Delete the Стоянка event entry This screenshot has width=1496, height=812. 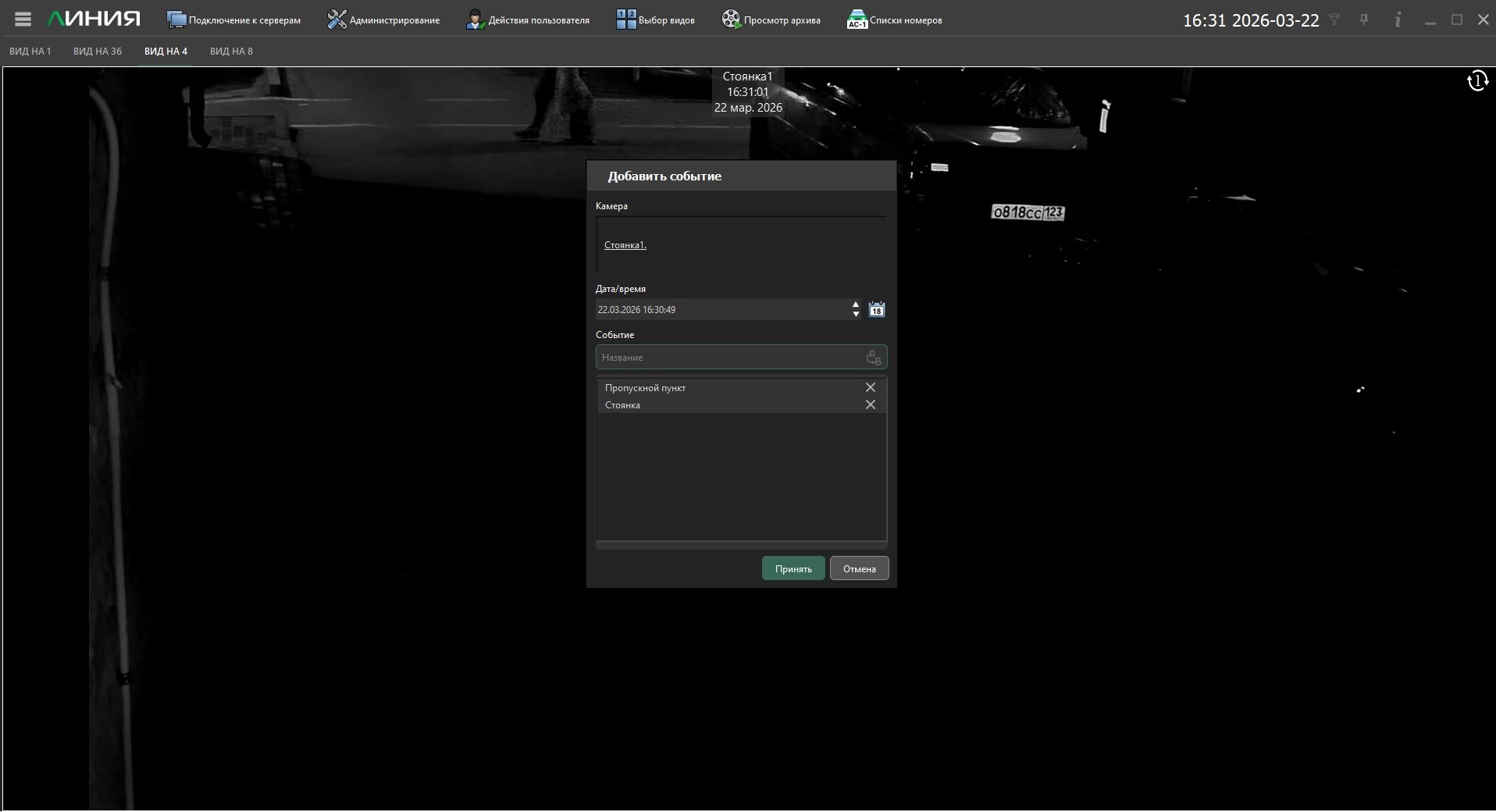click(x=870, y=405)
